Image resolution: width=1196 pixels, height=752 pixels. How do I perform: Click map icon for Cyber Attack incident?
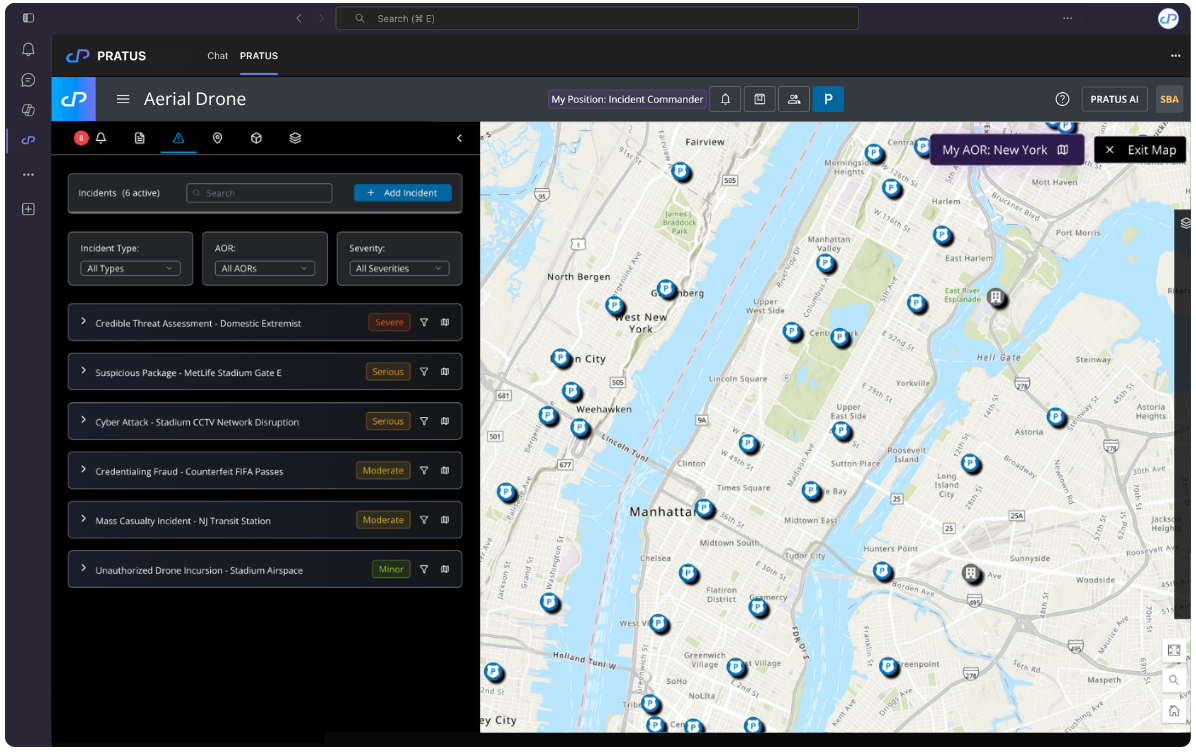tap(445, 422)
